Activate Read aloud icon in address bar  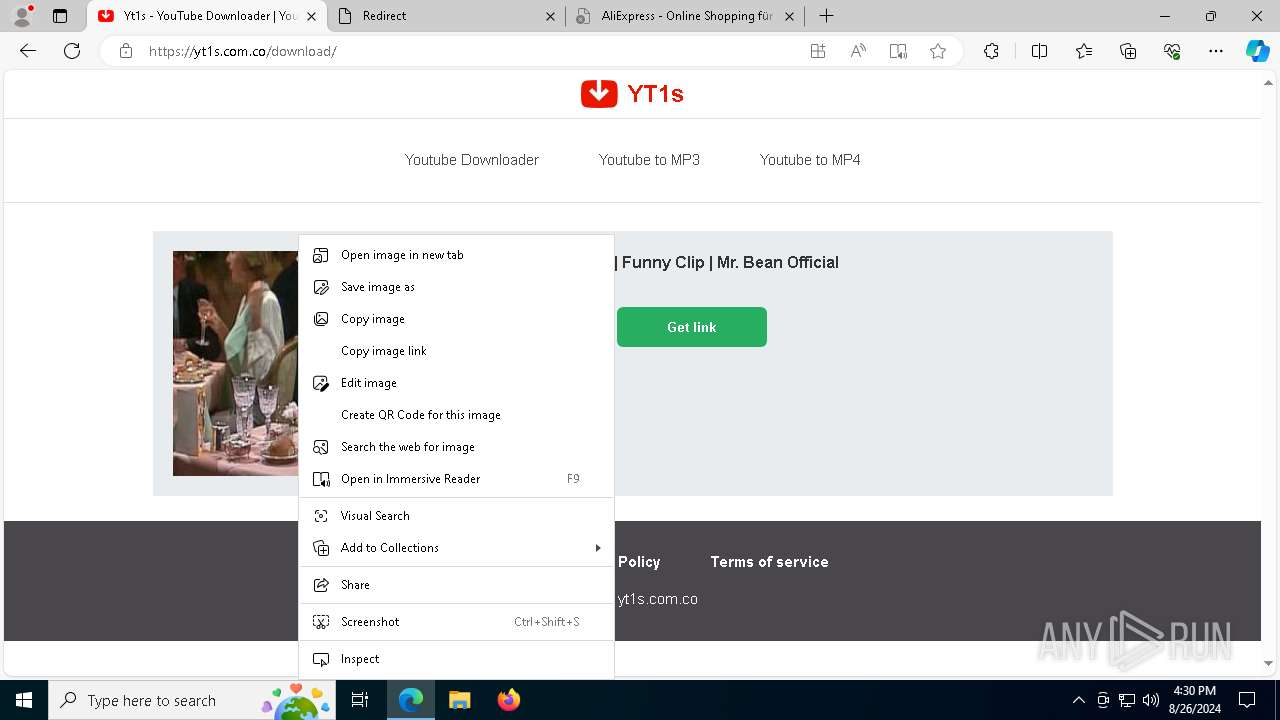pos(858,51)
